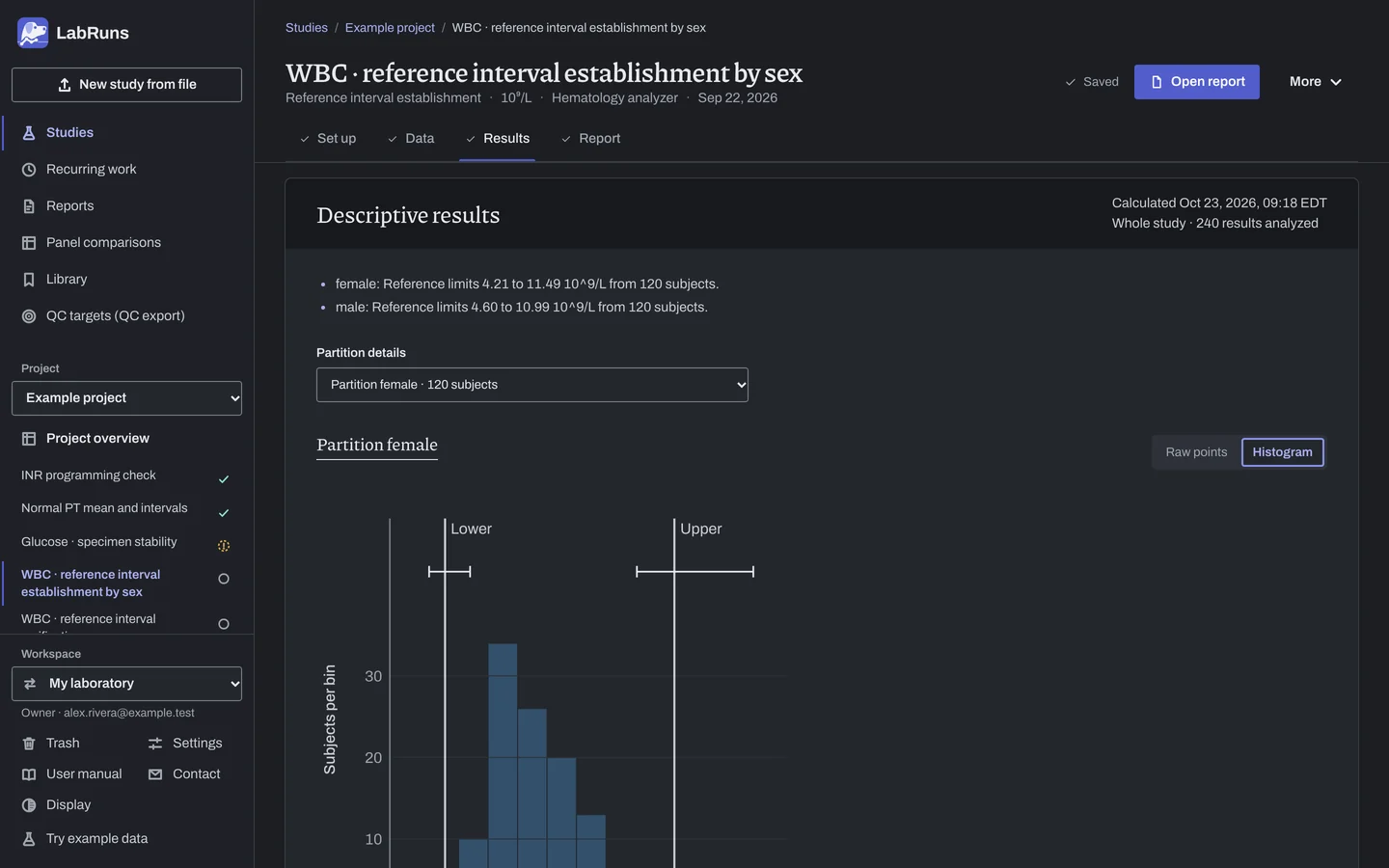The image size is (1389, 868).
Task: Click Whole study 240 results analyzed text
Action: 1215,224
